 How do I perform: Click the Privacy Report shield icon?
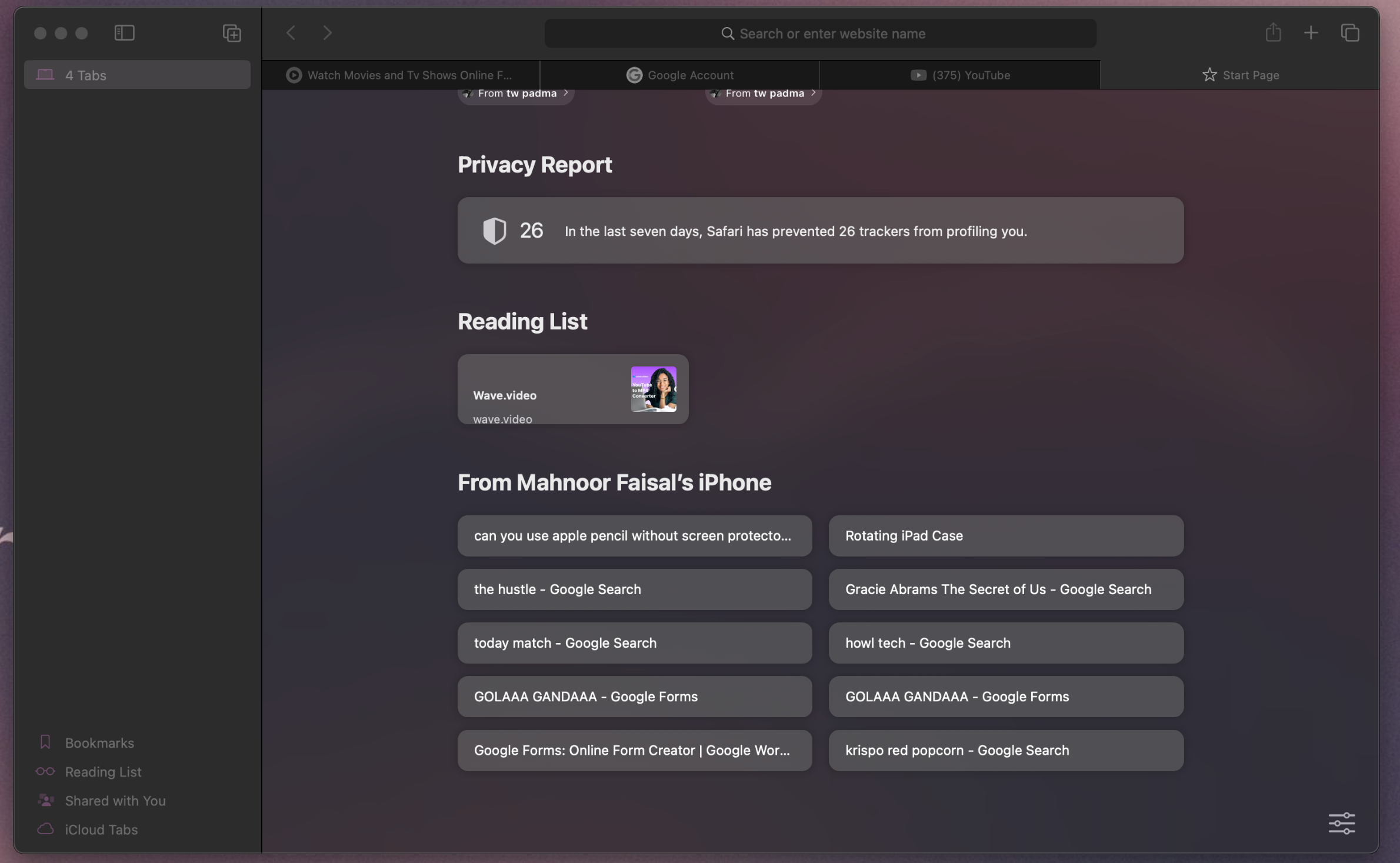coord(494,231)
